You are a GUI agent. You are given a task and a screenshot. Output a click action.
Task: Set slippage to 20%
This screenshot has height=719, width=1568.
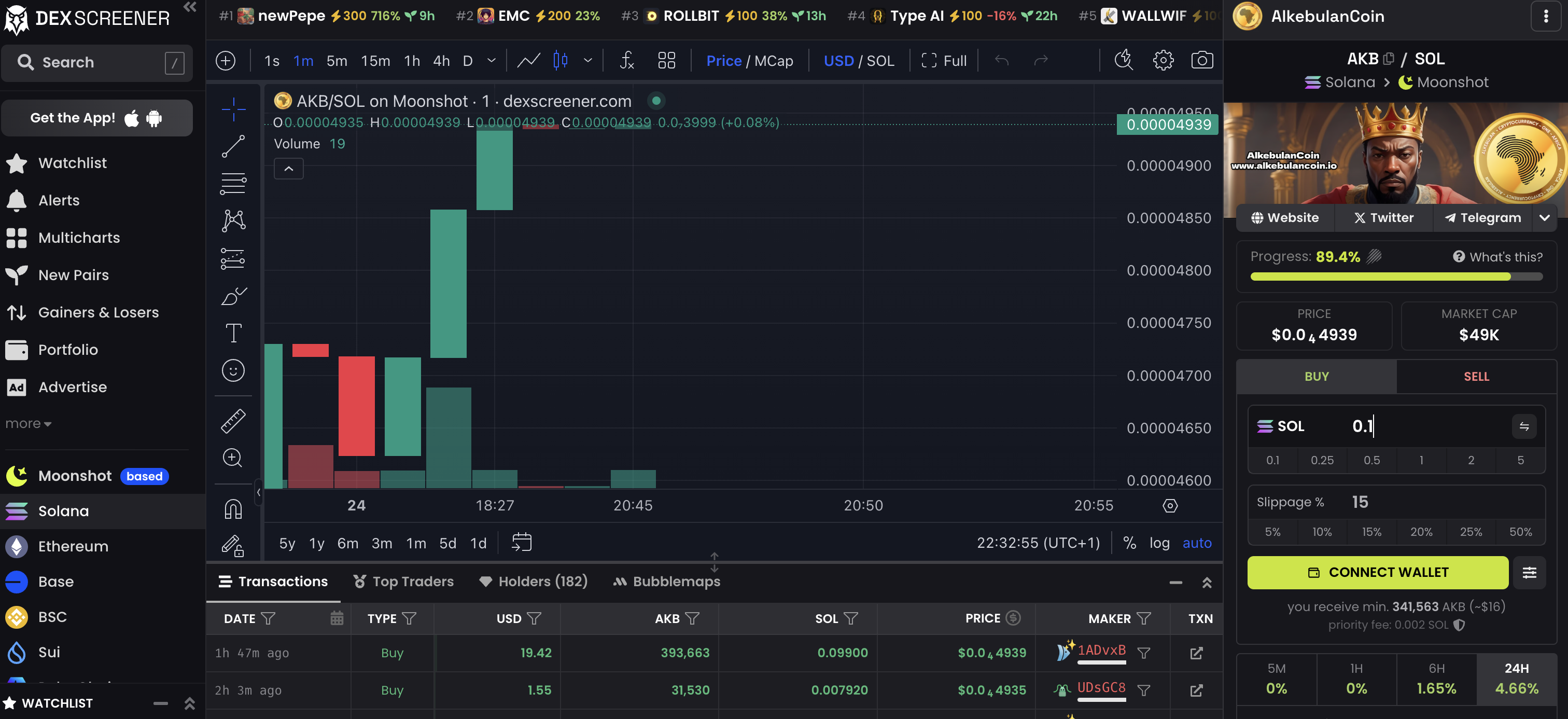coord(1421,532)
